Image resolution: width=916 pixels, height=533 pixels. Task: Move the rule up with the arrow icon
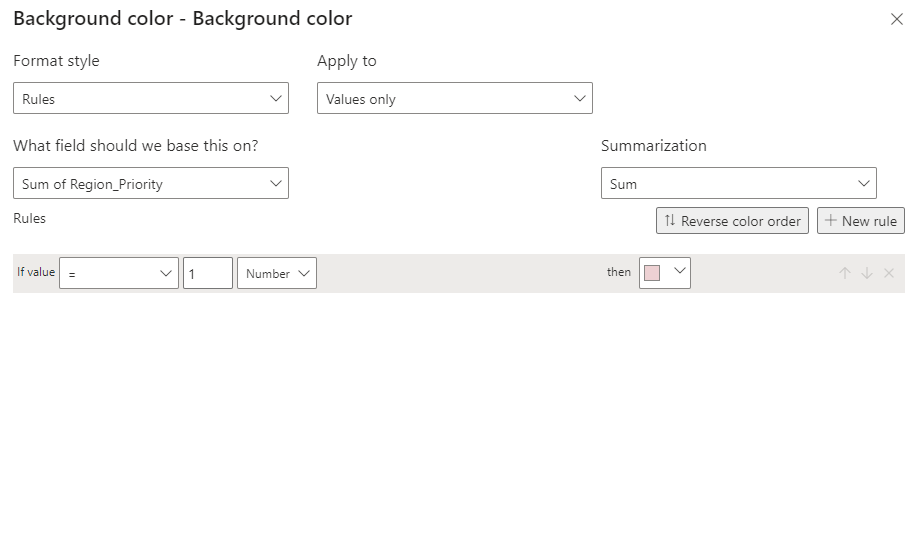[x=845, y=273]
